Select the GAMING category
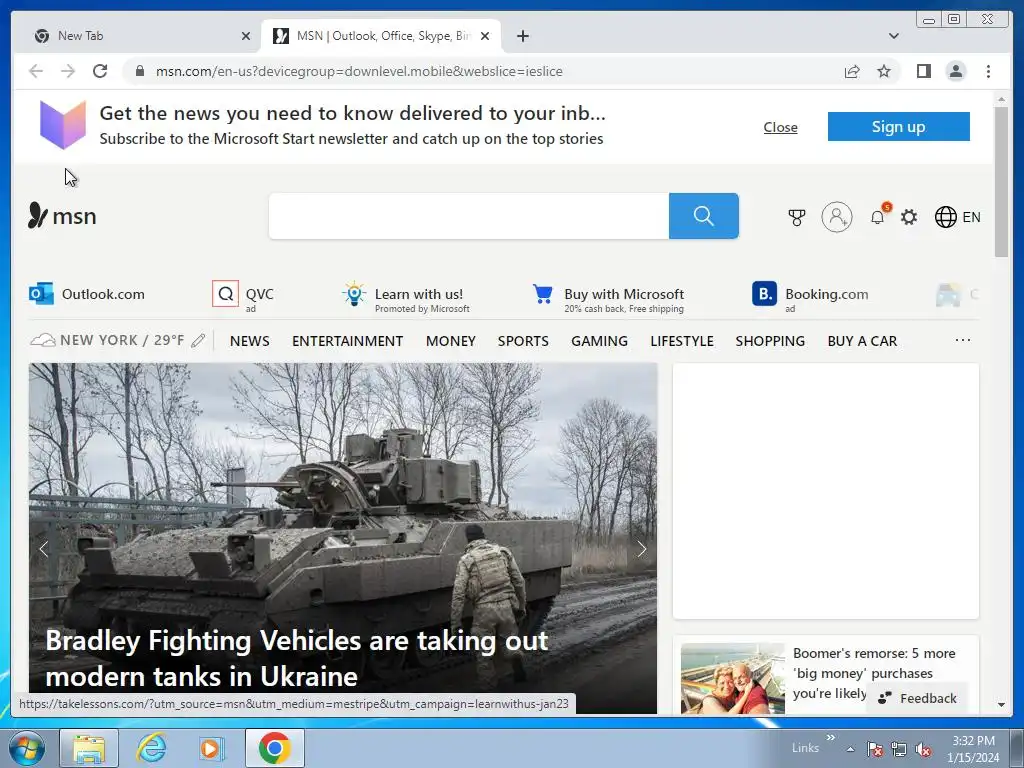 [x=600, y=341]
